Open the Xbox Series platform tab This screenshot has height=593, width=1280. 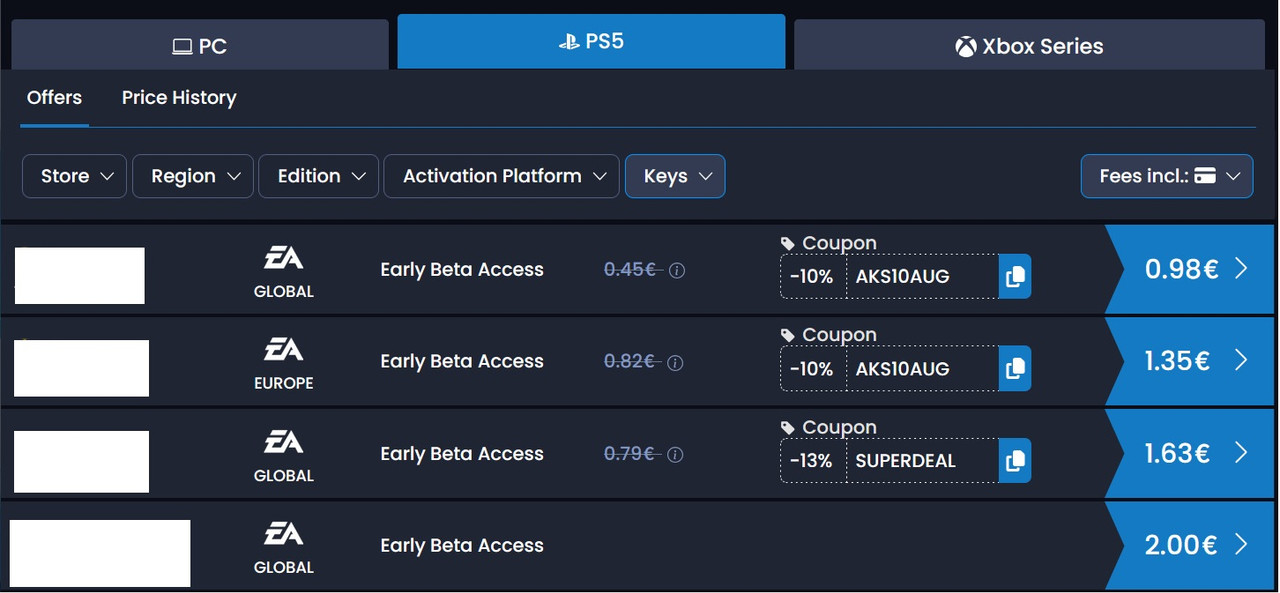pyautogui.click(x=1029, y=46)
